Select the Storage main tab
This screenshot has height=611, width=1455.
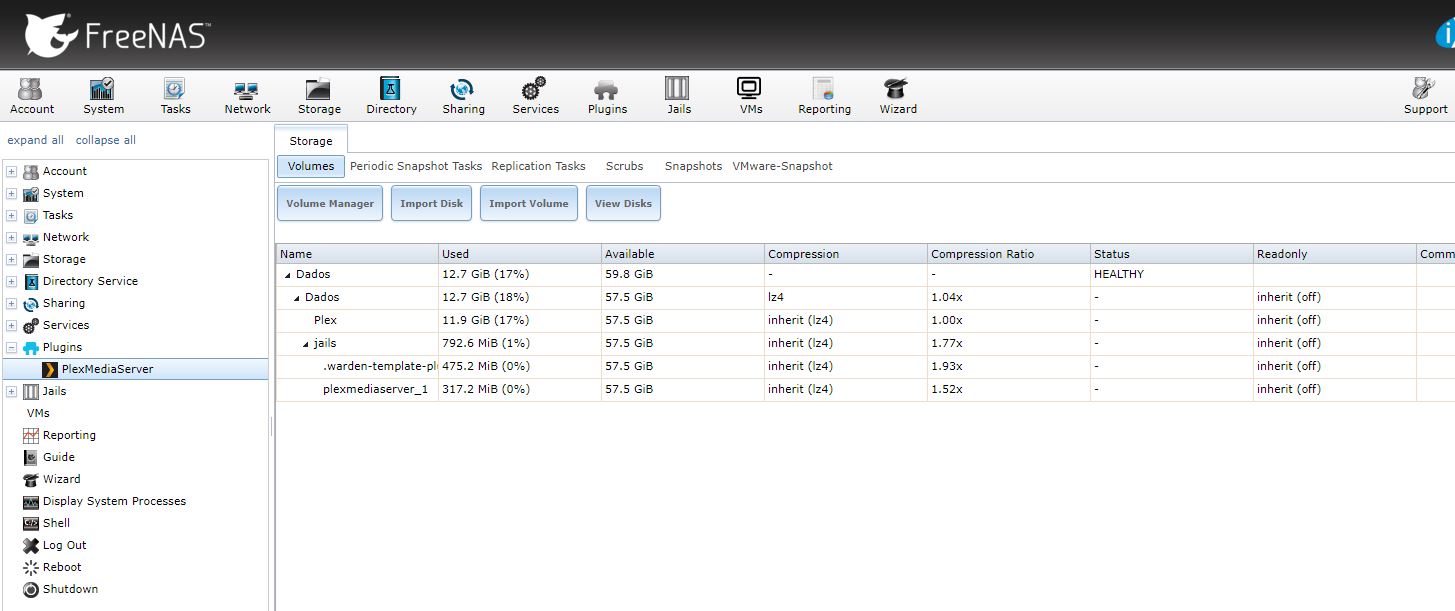(x=311, y=141)
